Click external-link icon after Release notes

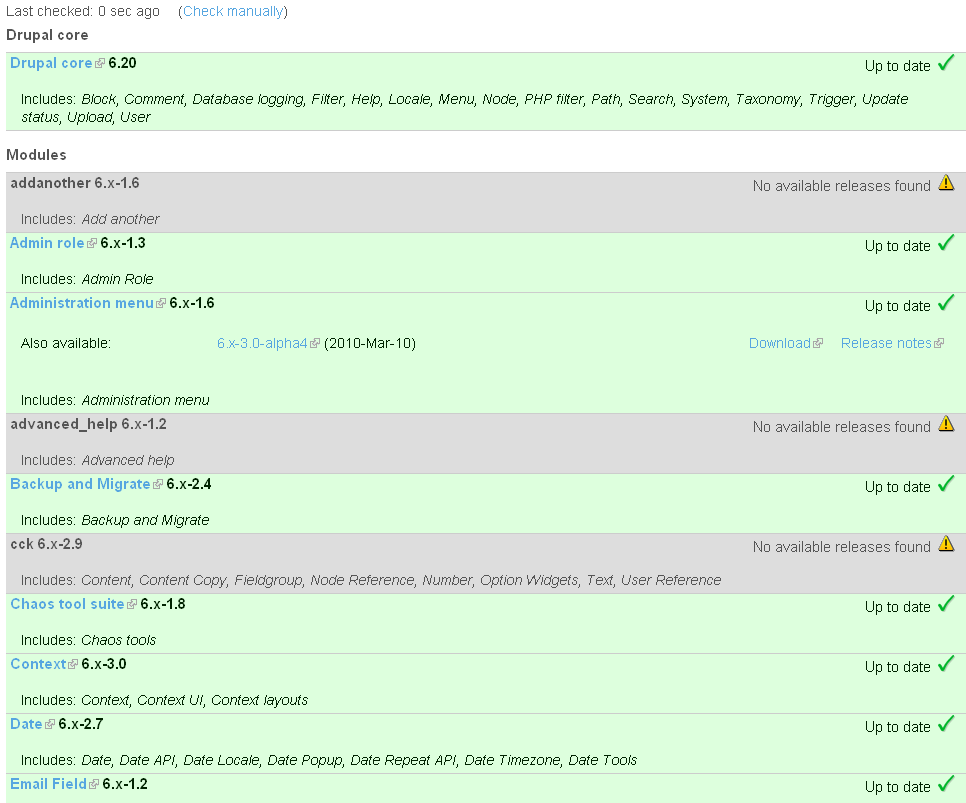[939, 344]
